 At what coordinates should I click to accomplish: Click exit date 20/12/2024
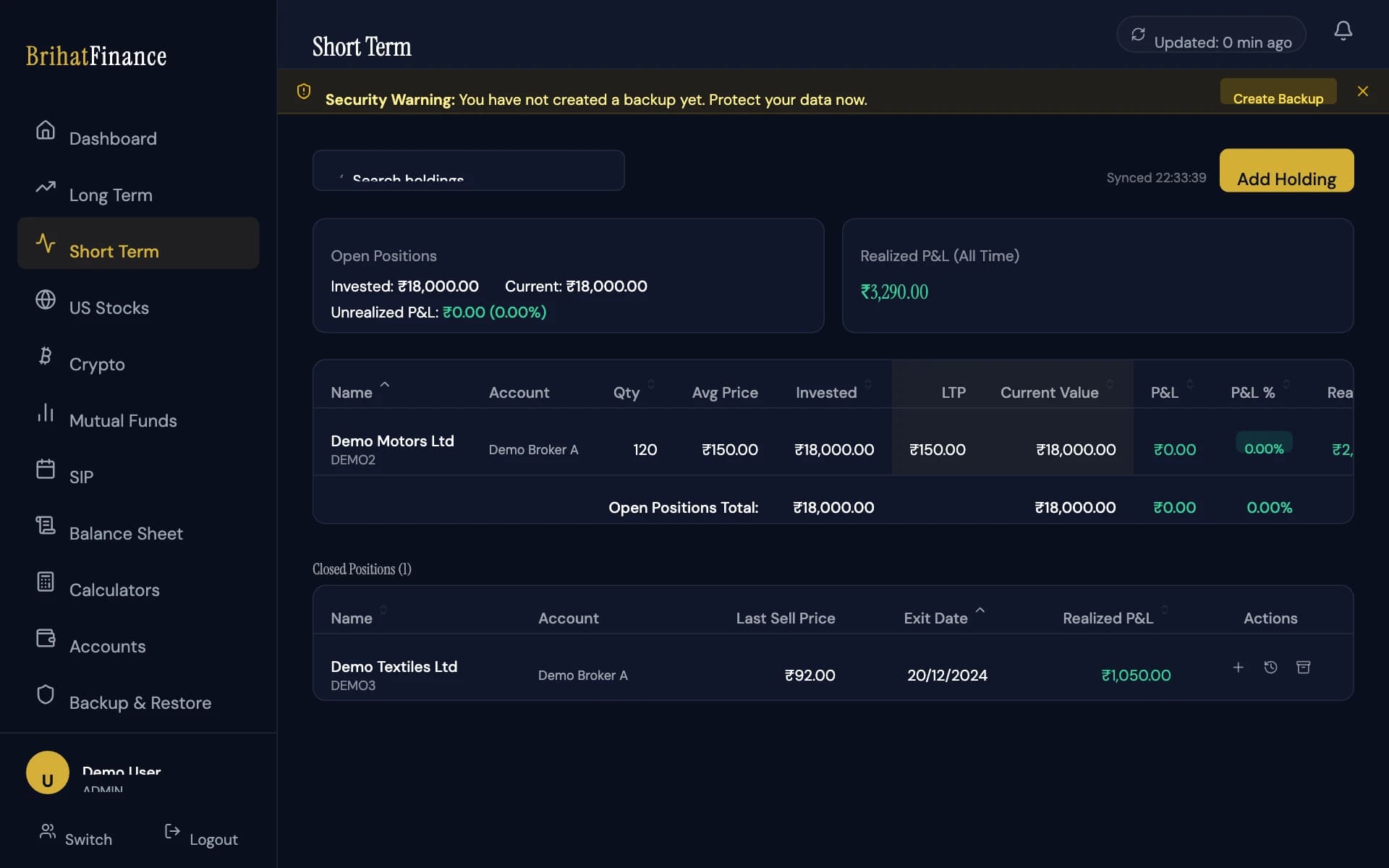tap(947, 675)
